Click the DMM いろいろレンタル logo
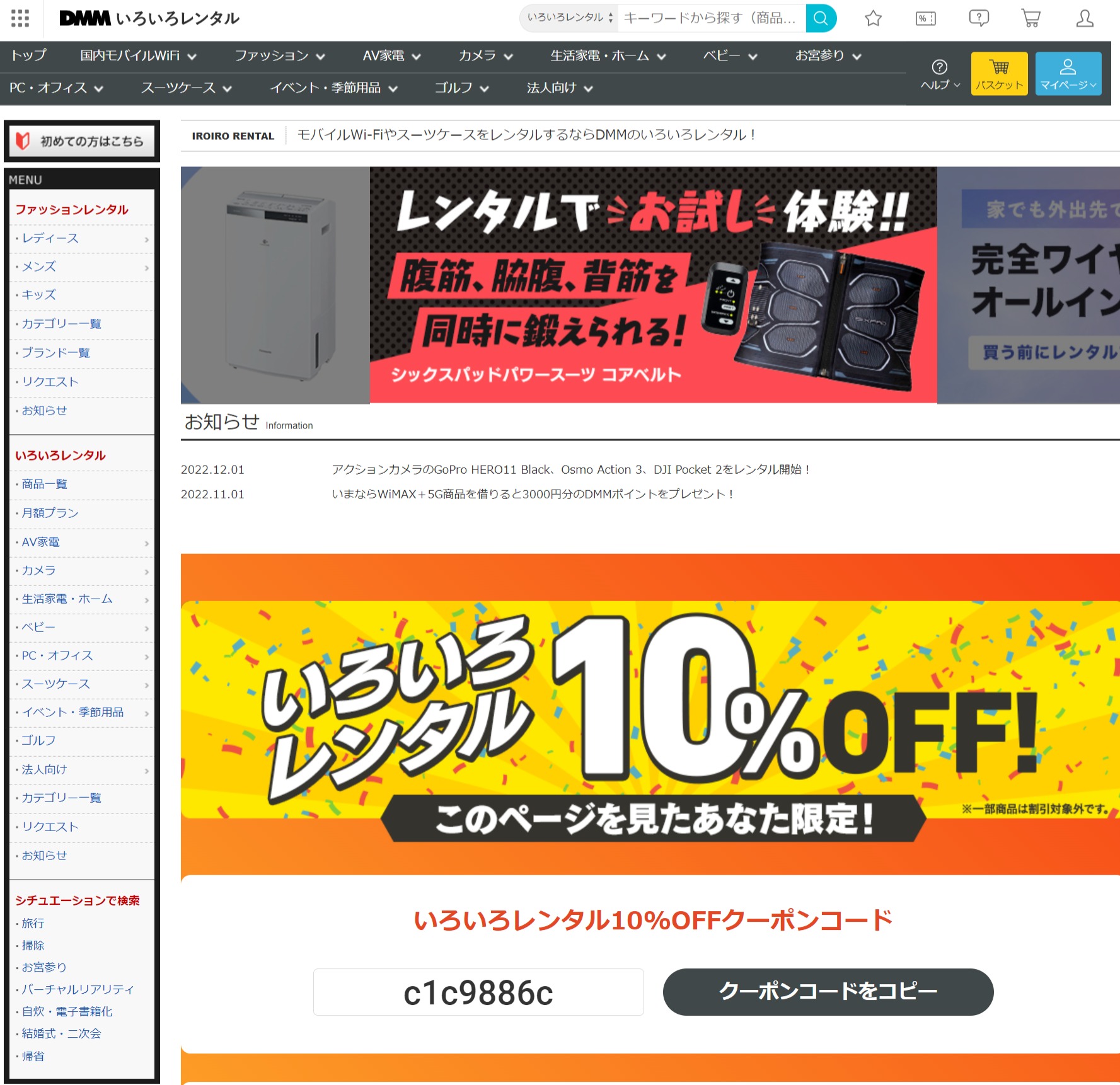 click(149, 18)
